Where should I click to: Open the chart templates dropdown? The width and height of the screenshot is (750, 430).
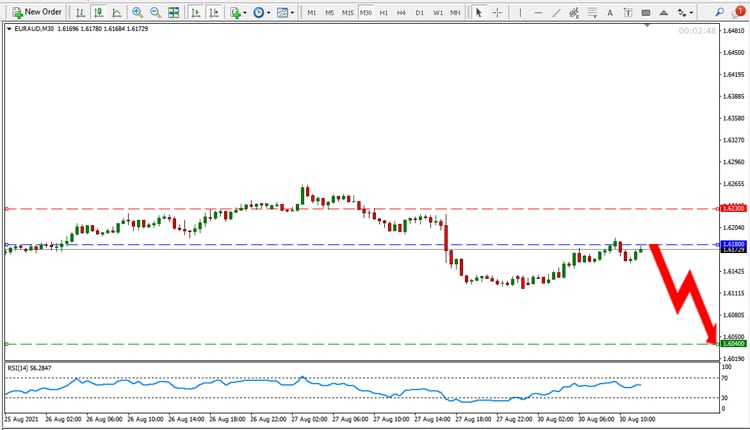point(285,12)
